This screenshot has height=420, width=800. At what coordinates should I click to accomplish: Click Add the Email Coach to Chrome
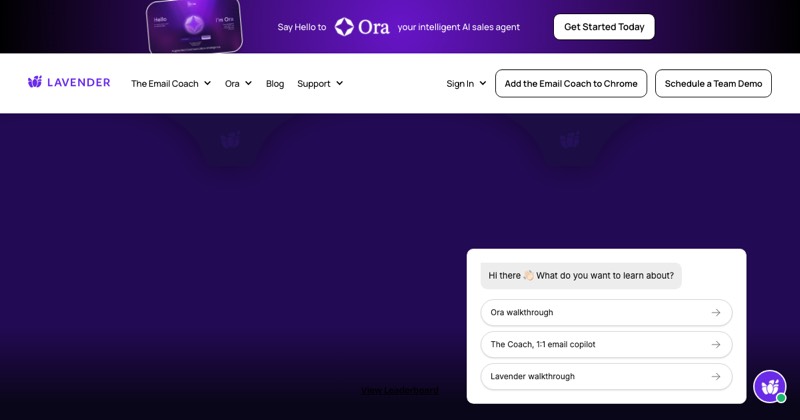pyautogui.click(x=571, y=83)
